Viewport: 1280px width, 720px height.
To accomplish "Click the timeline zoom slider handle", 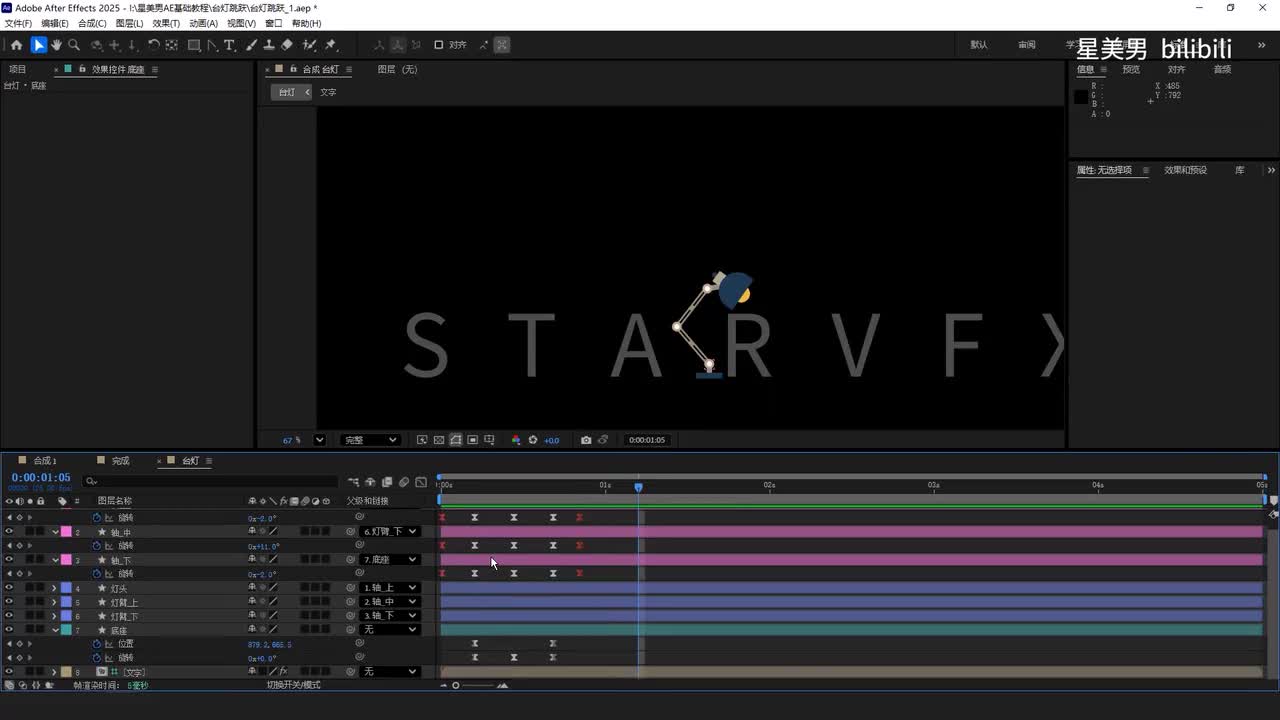I will pos(456,685).
